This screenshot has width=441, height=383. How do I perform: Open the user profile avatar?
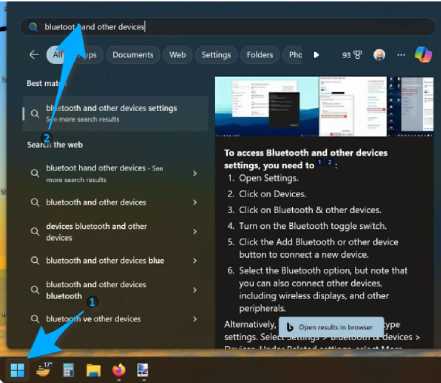tap(379, 55)
